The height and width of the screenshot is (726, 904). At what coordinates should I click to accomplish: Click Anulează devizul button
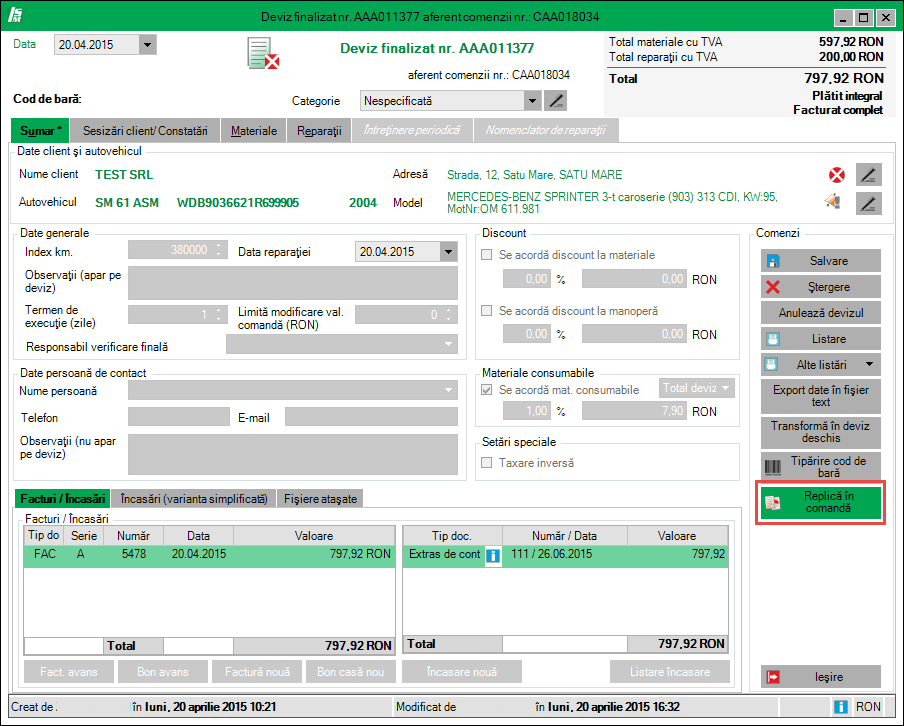(820, 313)
